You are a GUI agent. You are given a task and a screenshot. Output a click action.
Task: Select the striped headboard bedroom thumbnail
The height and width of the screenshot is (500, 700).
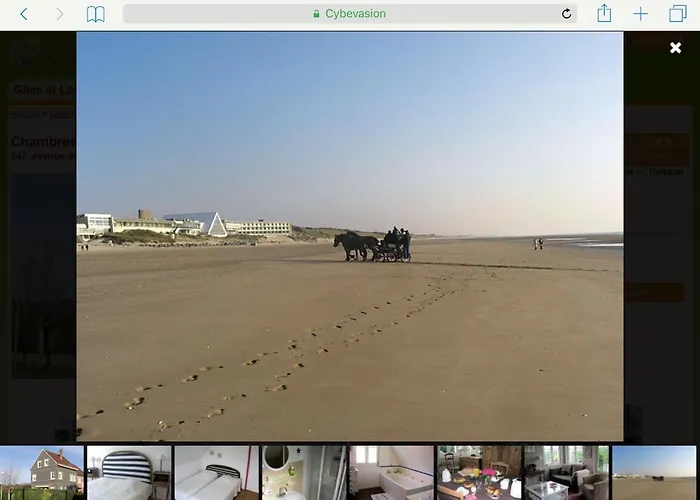point(128,473)
